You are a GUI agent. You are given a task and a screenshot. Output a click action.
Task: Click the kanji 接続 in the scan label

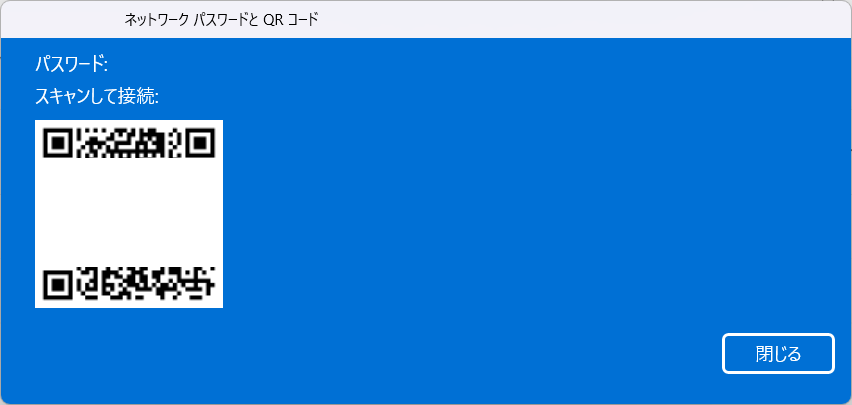click(x=141, y=96)
